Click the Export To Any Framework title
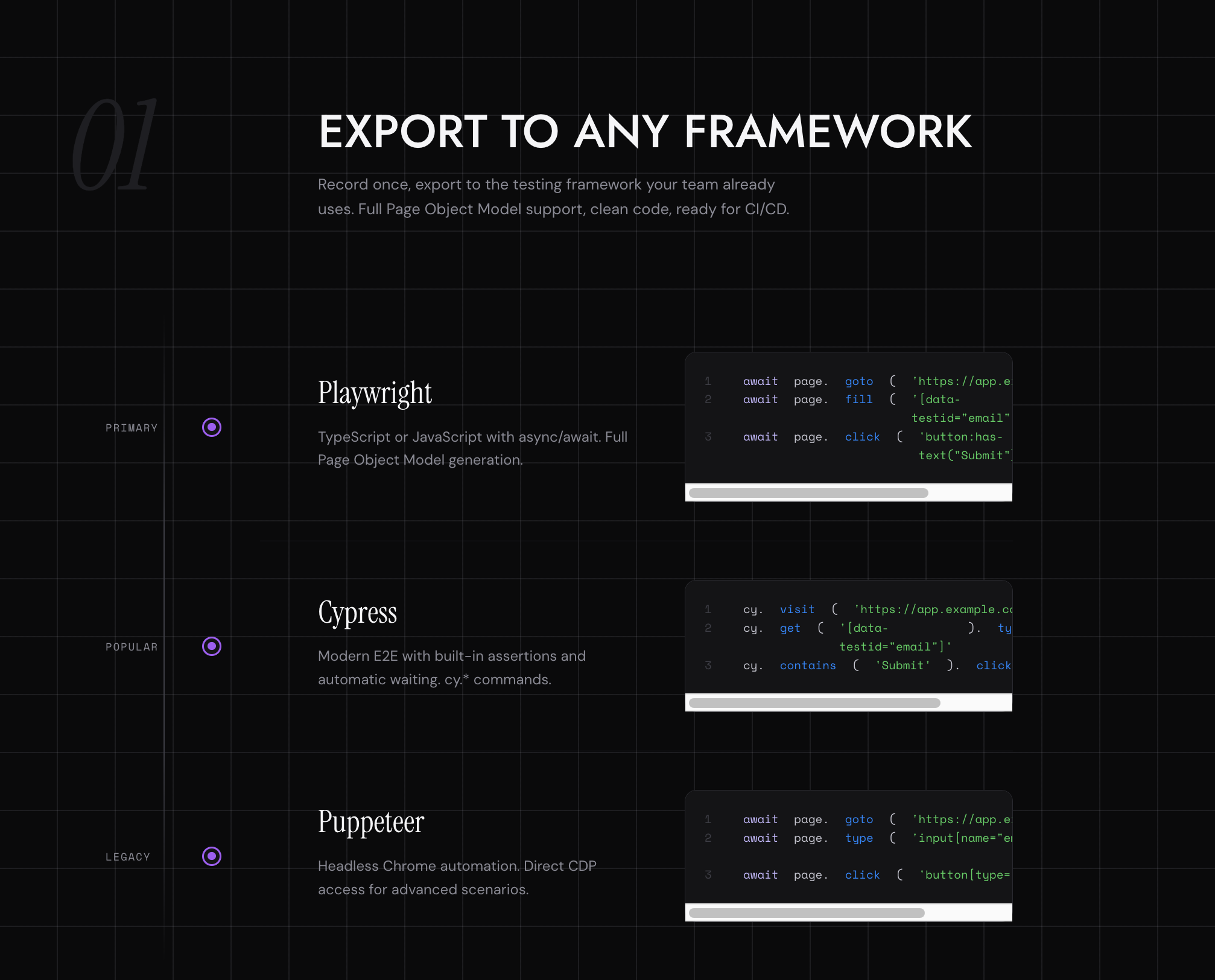 [645, 132]
